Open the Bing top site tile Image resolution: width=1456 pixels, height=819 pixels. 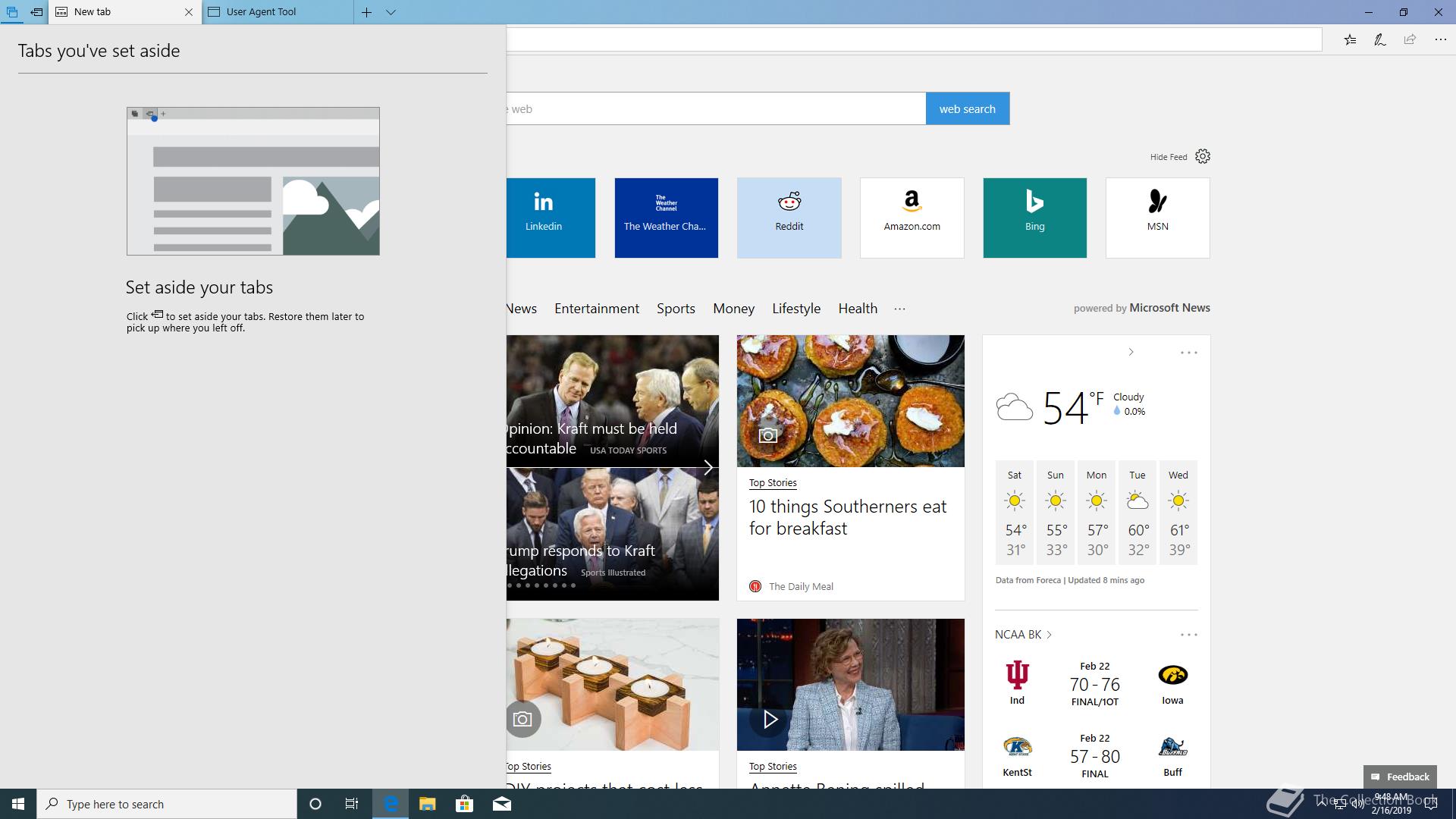coord(1034,218)
